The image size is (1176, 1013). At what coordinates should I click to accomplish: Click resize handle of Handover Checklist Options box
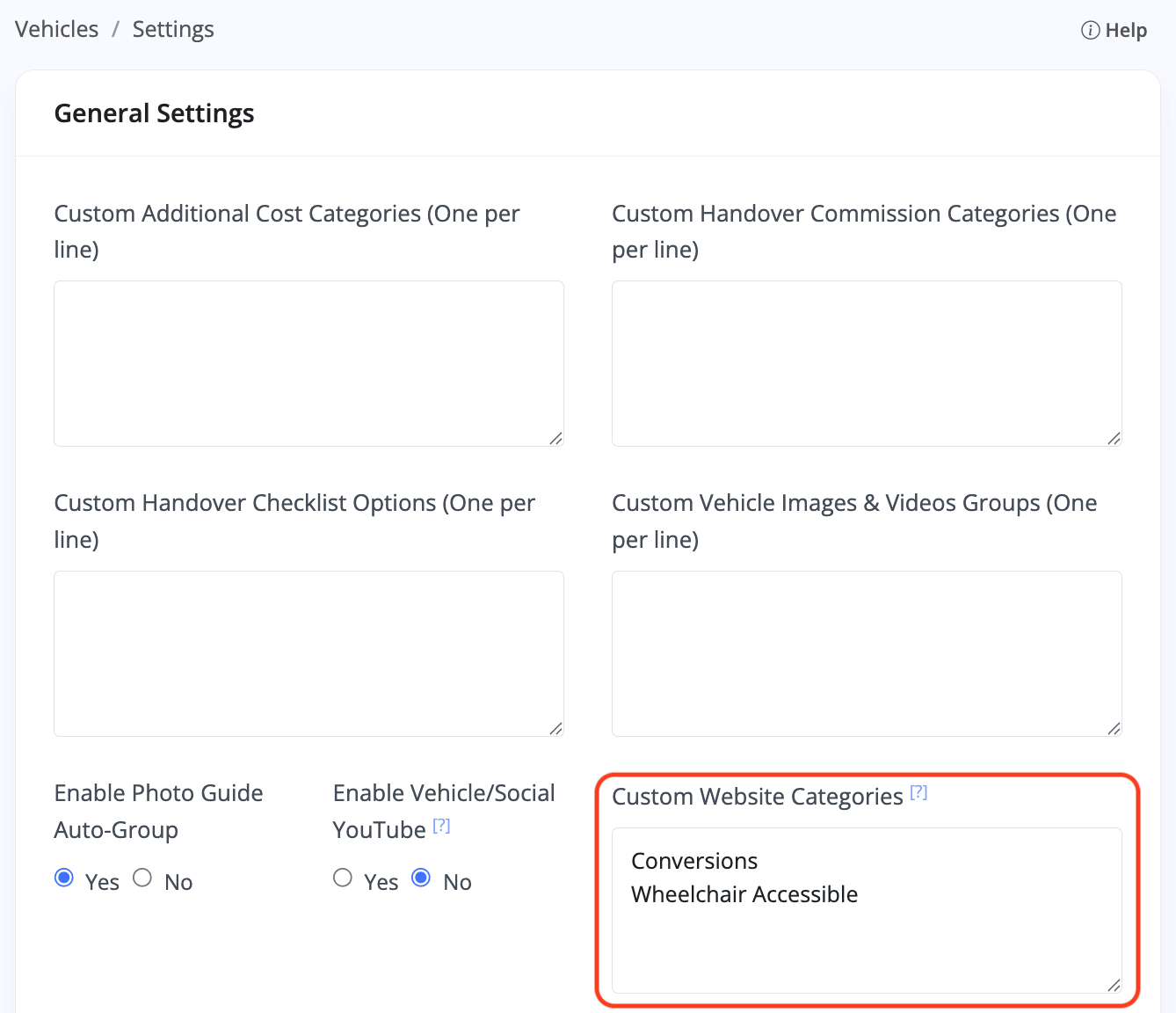tap(555, 728)
